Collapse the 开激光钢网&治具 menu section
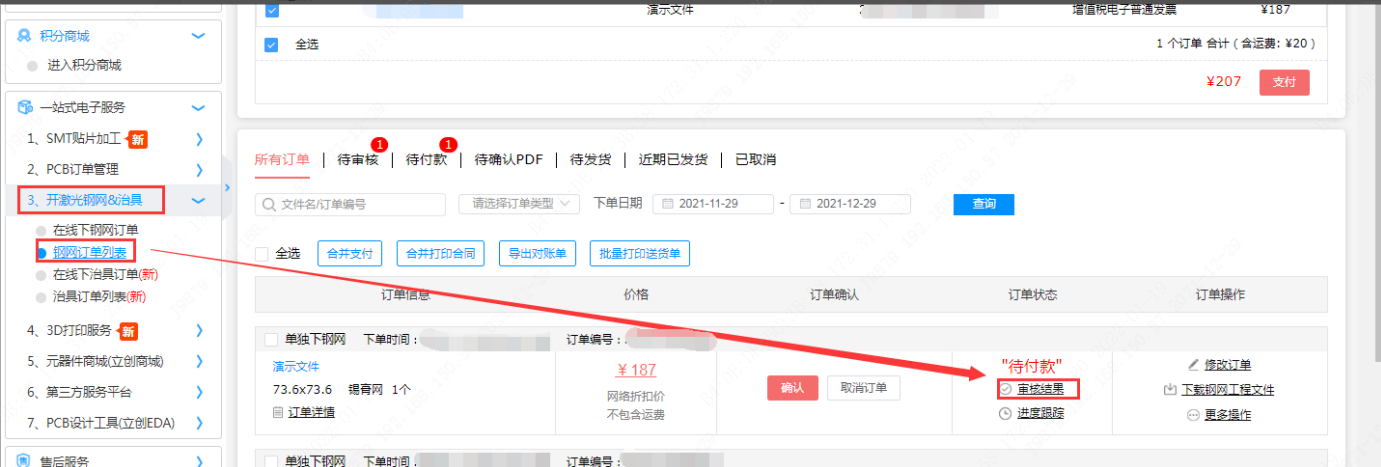The image size is (1381, 467). point(198,201)
